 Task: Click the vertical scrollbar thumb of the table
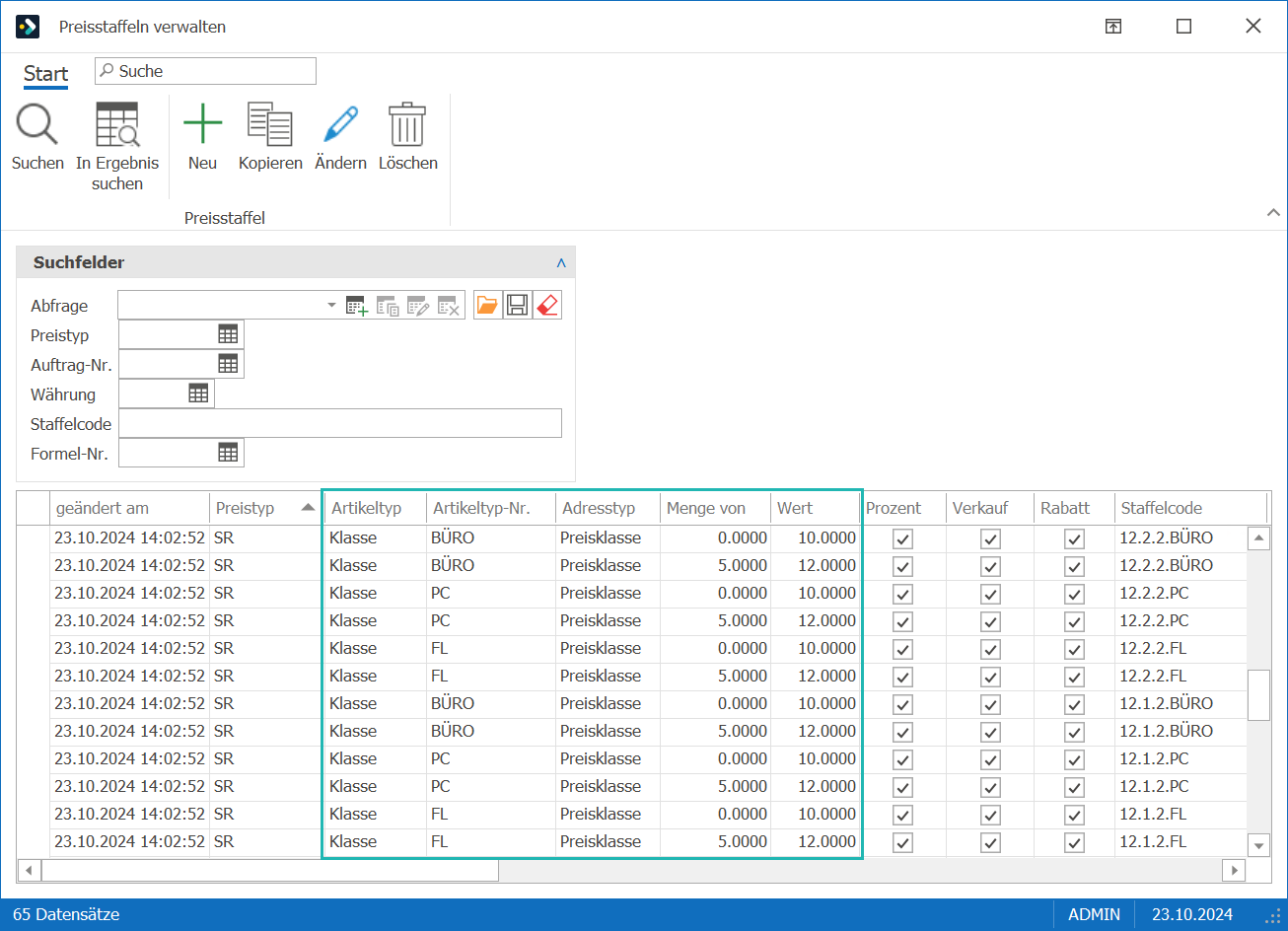[x=1258, y=695]
